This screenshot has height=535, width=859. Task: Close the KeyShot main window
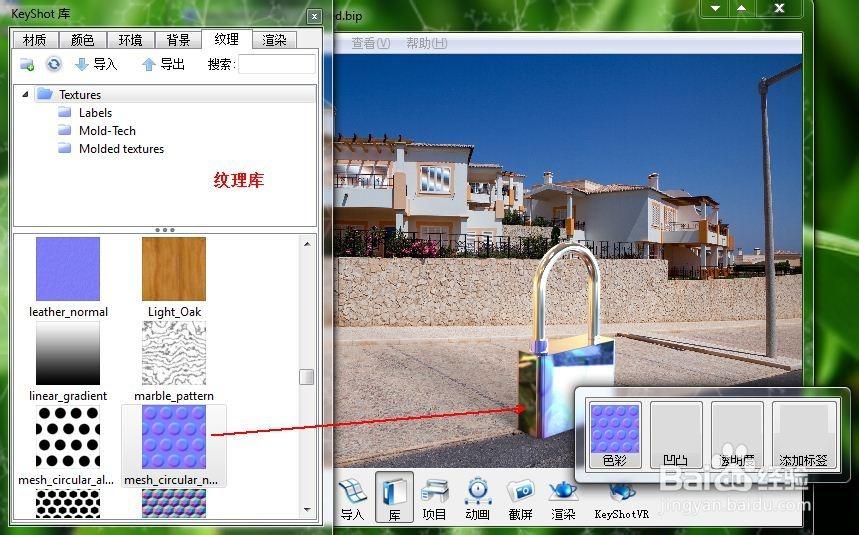click(x=780, y=8)
